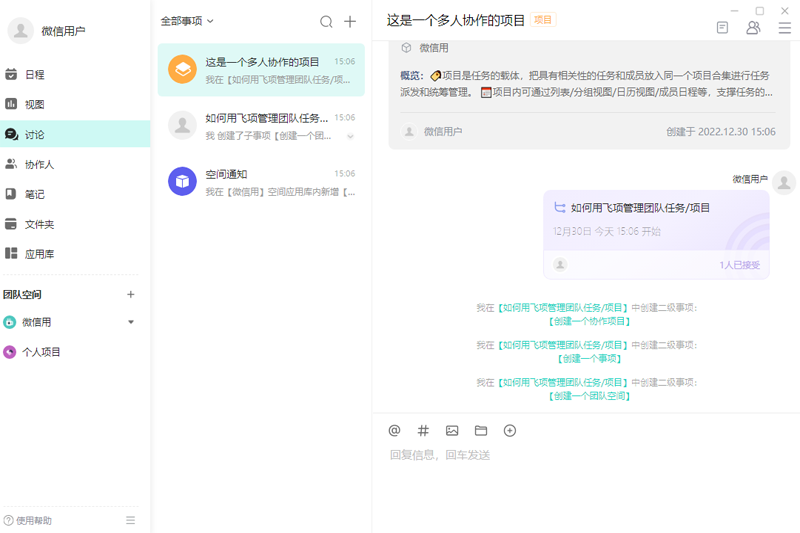Open the 日程 sidebar item
The height and width of the screenshot is (533, 800).
[x=35, y=74]
